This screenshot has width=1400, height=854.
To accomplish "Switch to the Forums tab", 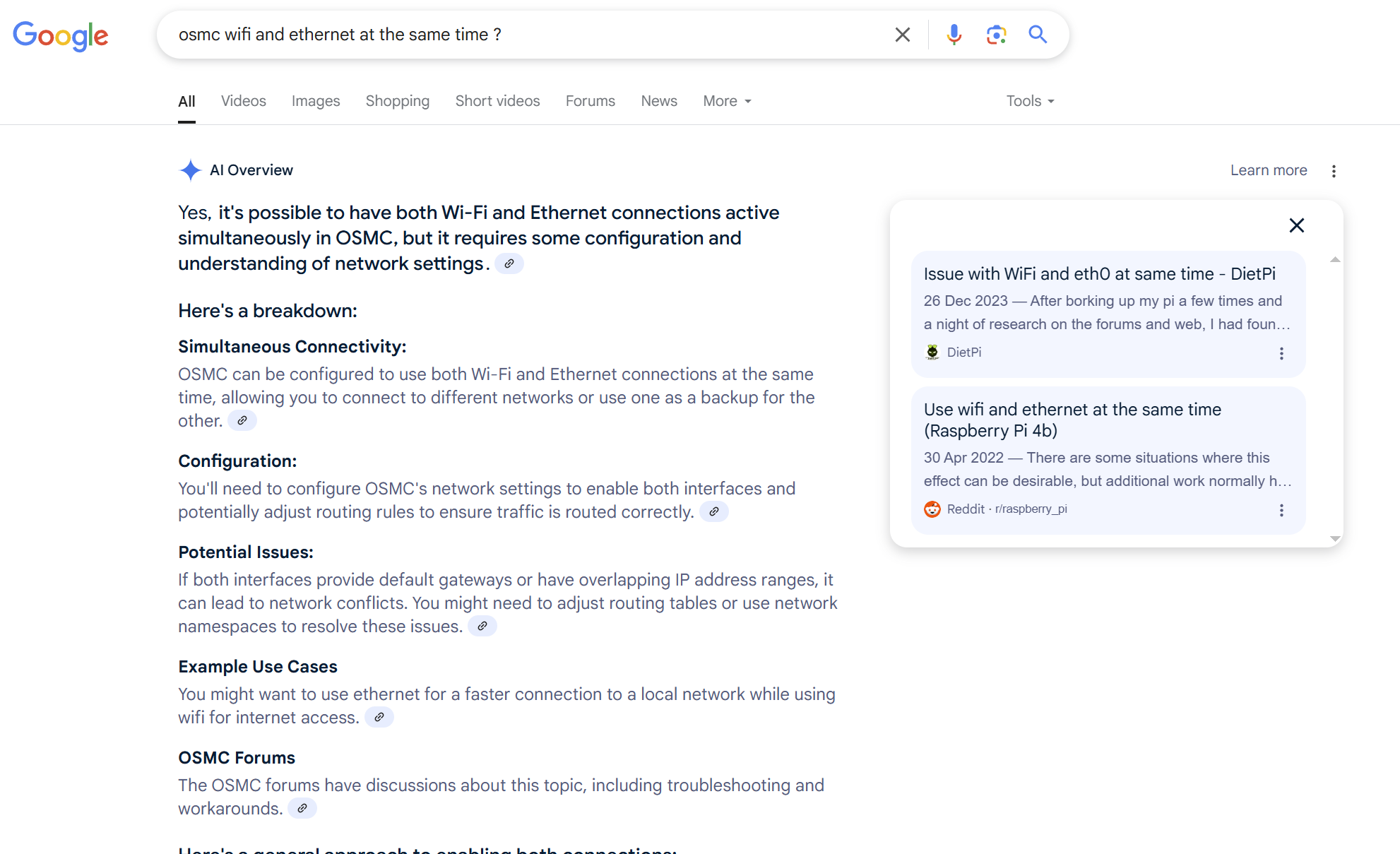I will click(590, 101).
